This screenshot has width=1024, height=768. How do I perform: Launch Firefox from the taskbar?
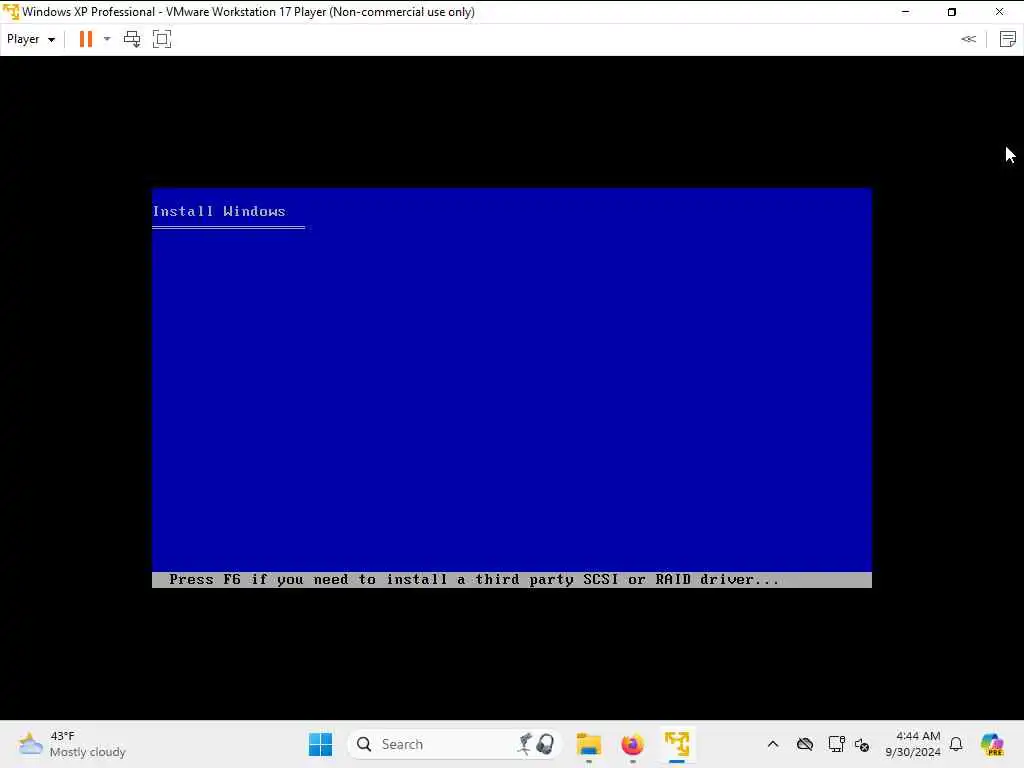click(x=632, y=744)
